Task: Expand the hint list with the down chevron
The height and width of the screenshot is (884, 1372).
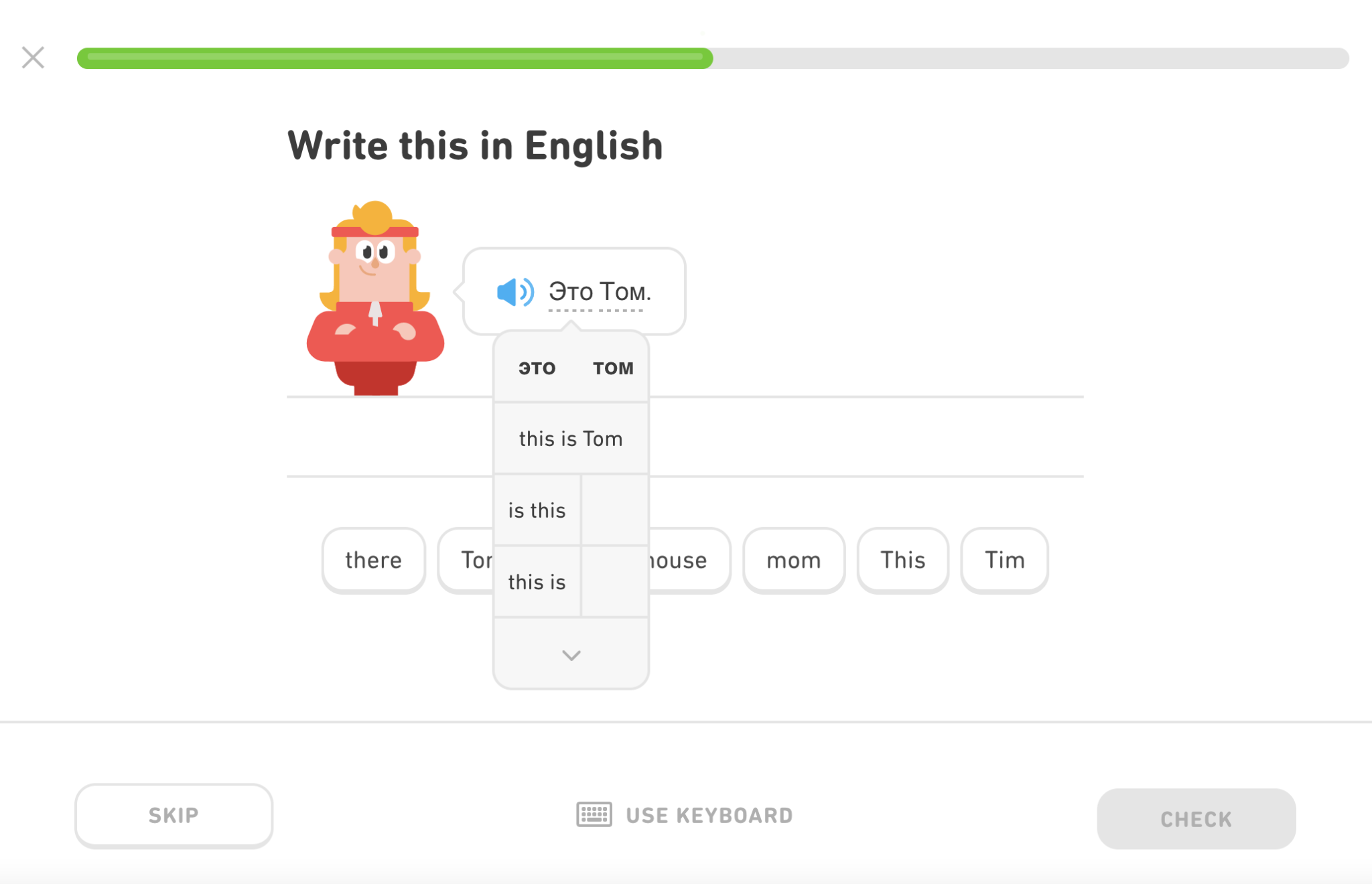Action: (571, 655)
